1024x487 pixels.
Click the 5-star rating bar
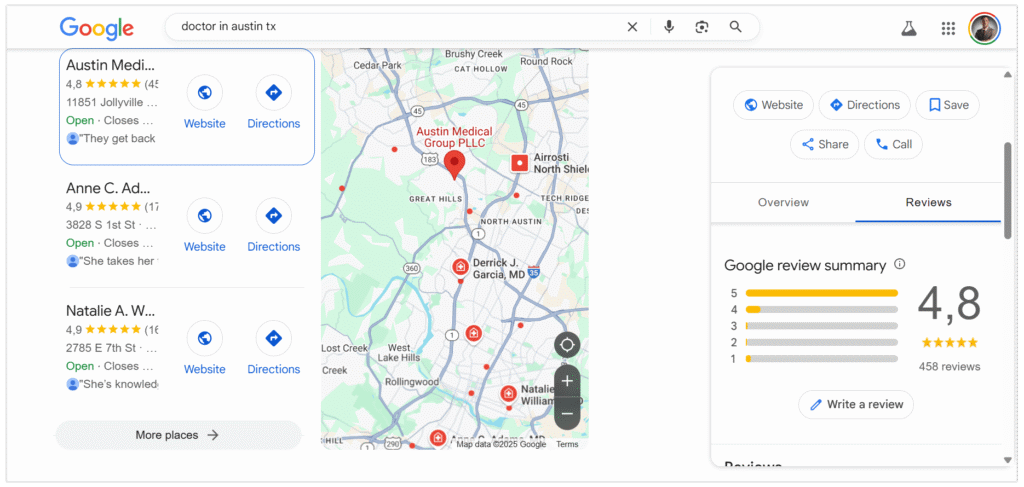(822, 293)
